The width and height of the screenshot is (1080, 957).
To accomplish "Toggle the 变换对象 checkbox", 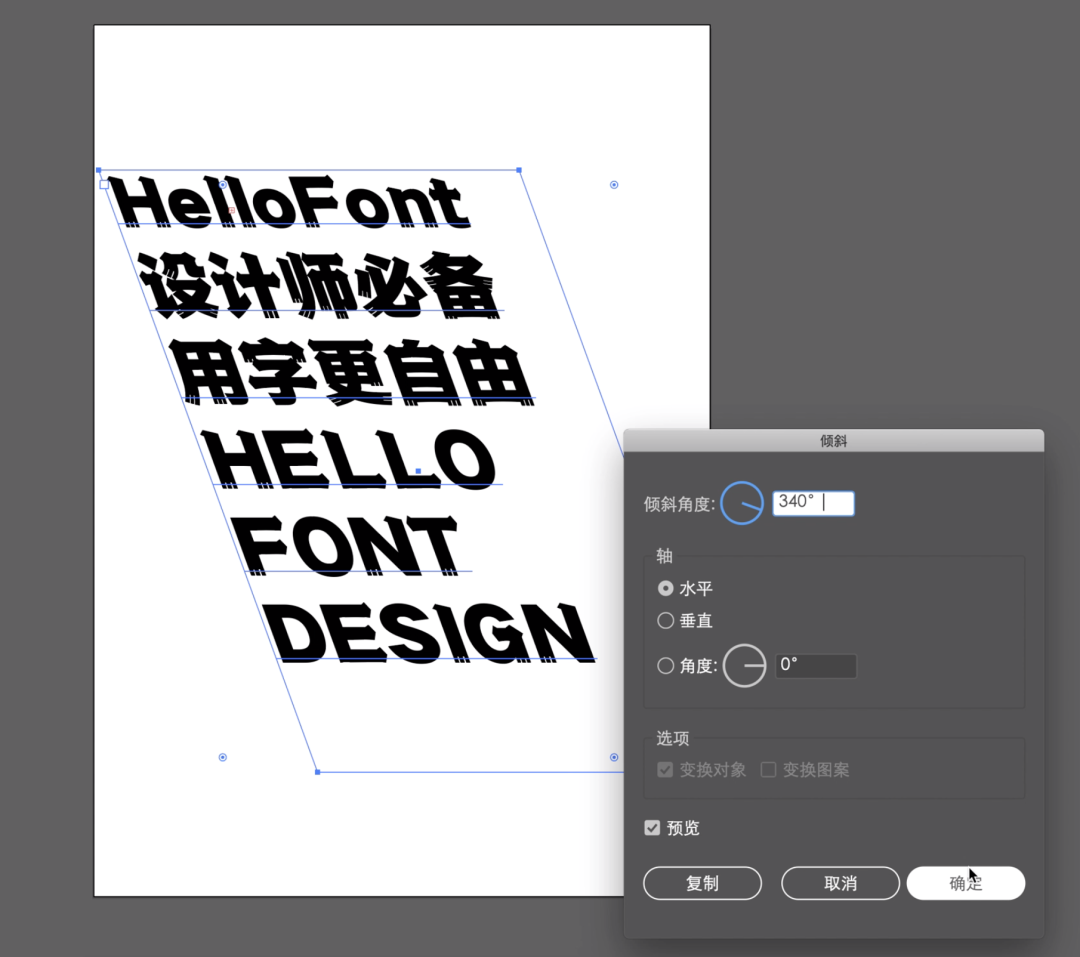I will (x=666, y=770).
